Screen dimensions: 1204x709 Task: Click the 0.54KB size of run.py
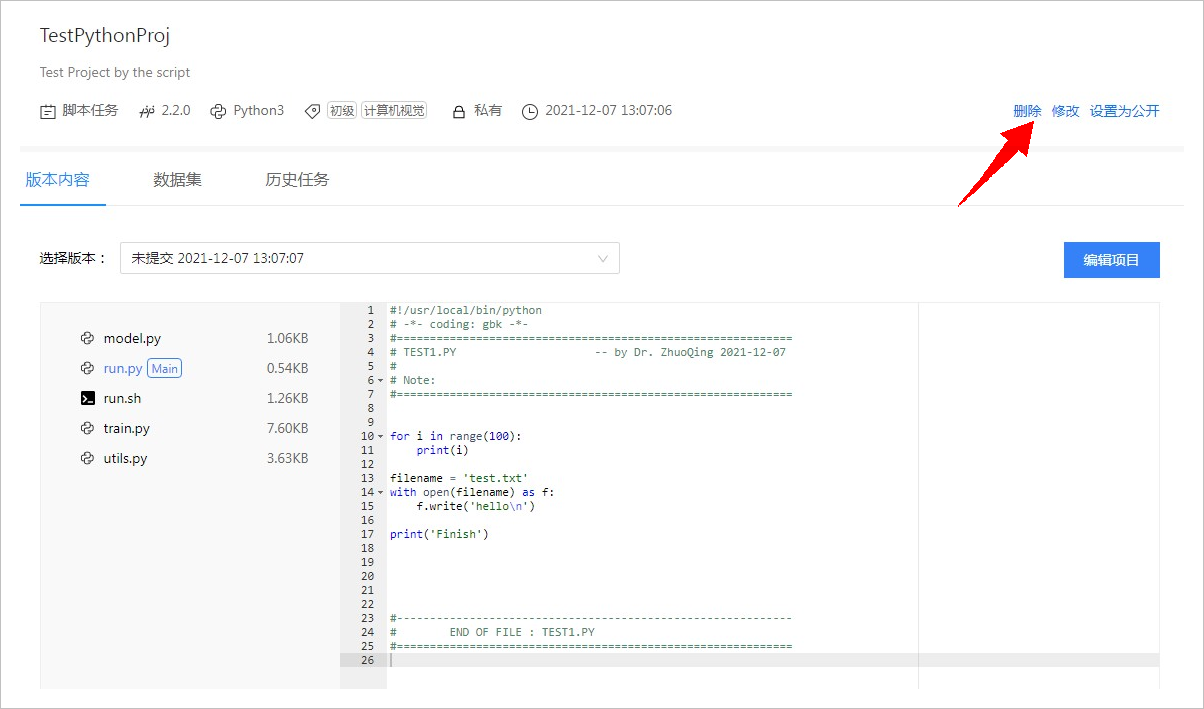coord(288,369)
